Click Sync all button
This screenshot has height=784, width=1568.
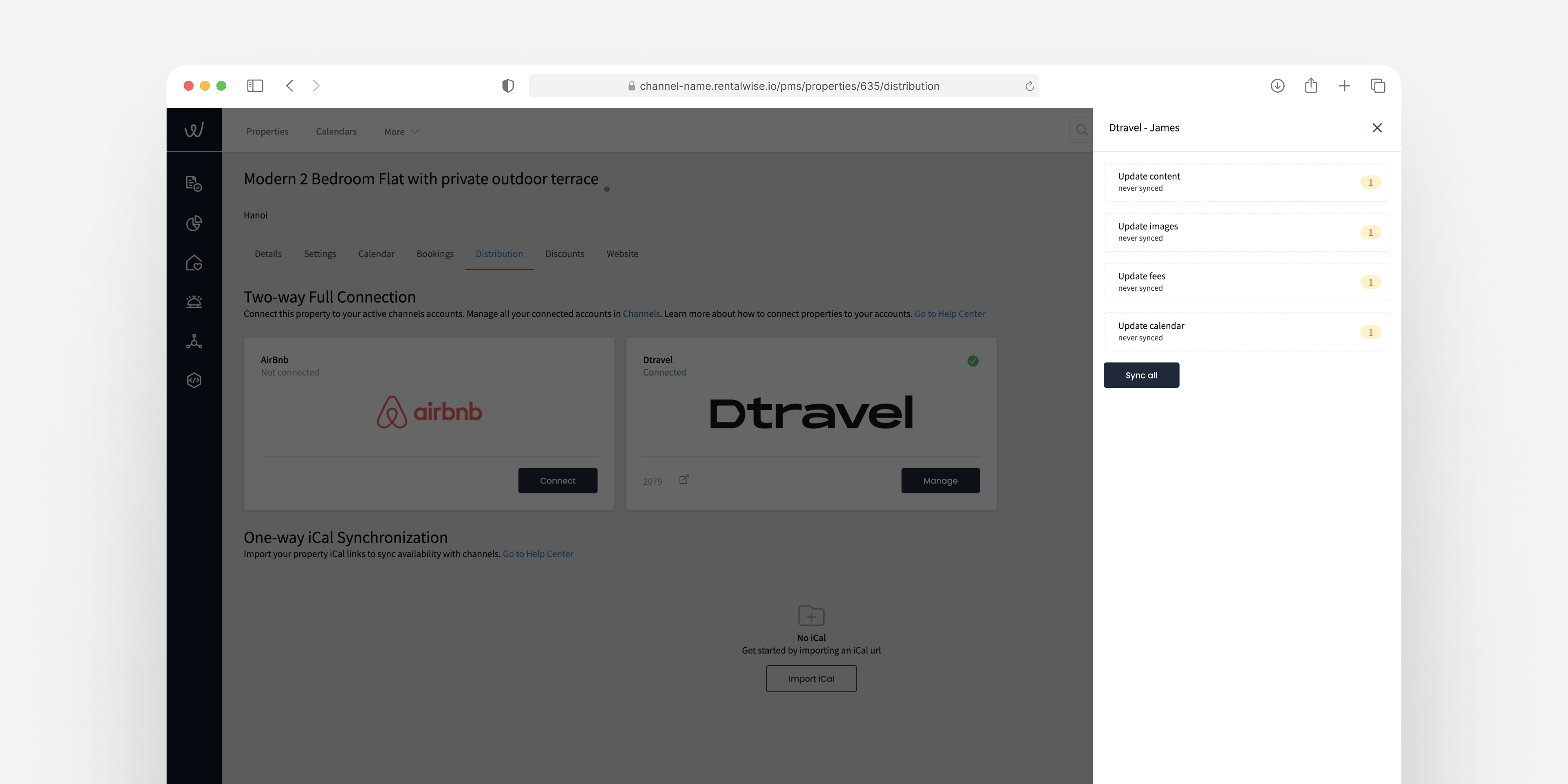coord(1141,375)
